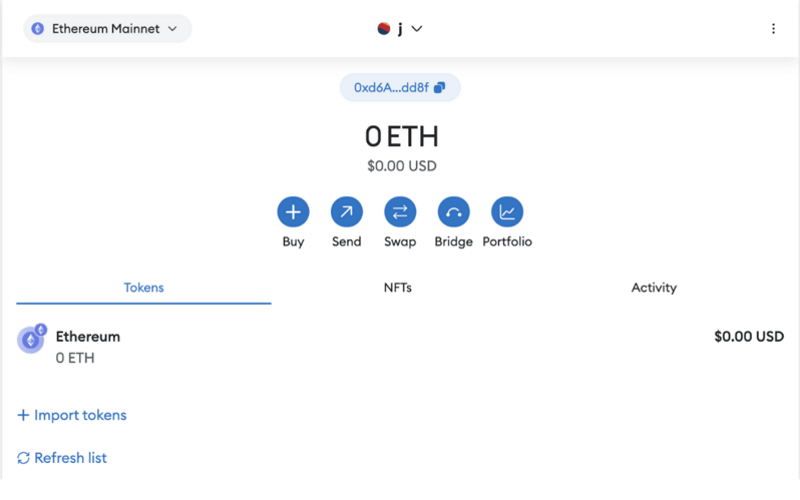Click the Swap label
Screen dimensions: 800x500
tap(400, 242)
